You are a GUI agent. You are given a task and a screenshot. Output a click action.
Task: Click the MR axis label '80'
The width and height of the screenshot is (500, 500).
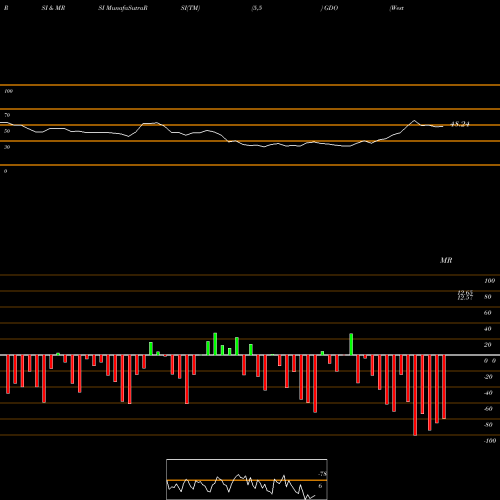click(x=488, y=297)
